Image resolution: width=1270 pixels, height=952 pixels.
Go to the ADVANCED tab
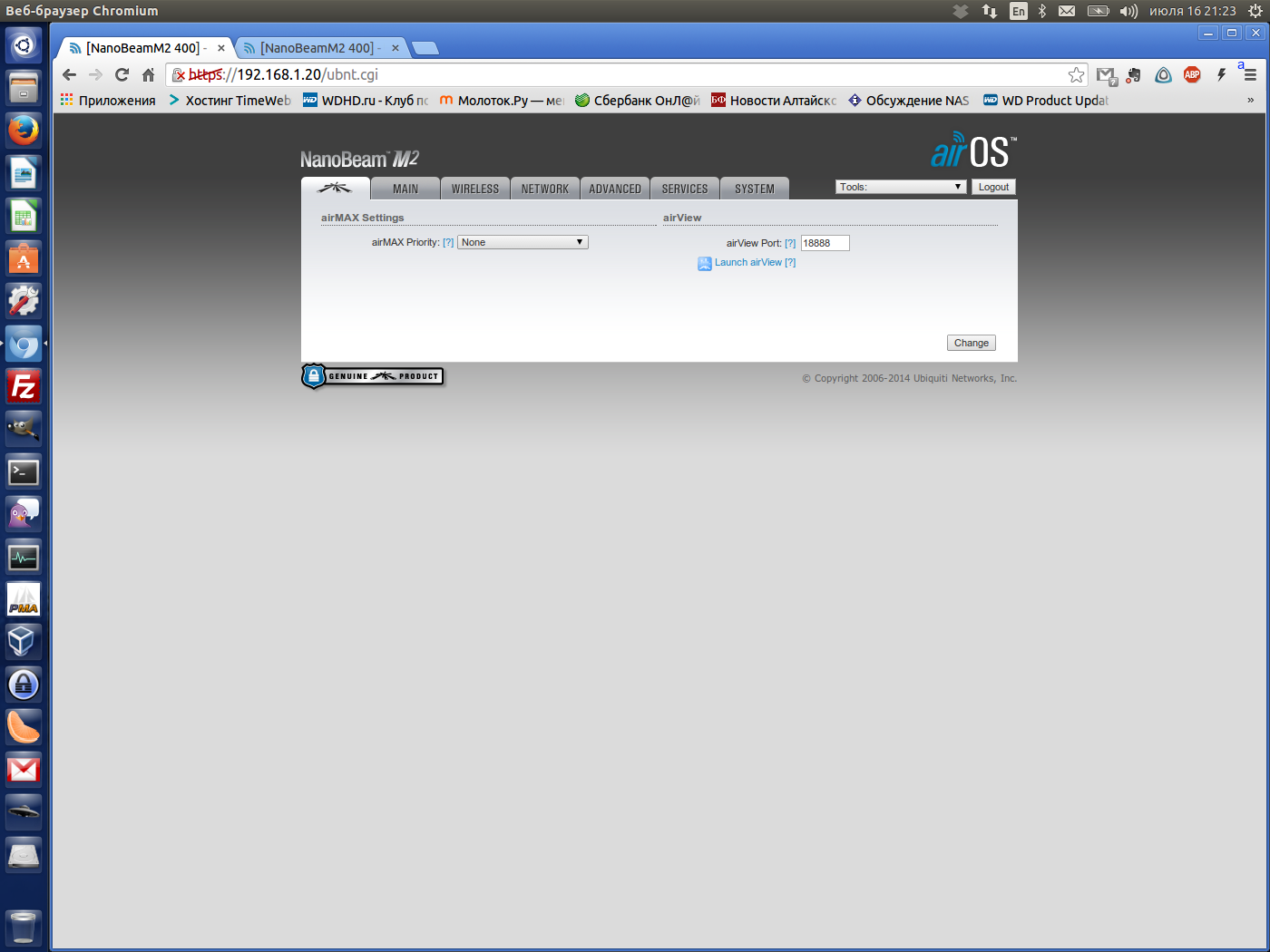(615, 189)
